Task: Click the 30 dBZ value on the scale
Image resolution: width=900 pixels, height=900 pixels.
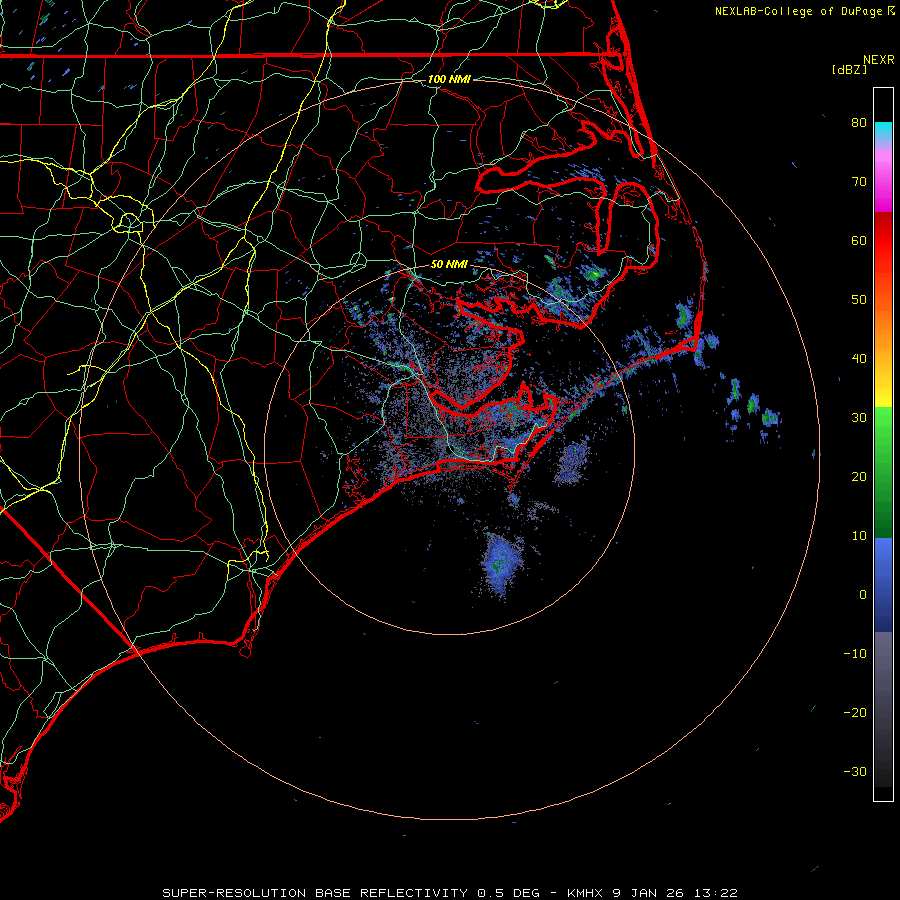Action: [859, 417]
